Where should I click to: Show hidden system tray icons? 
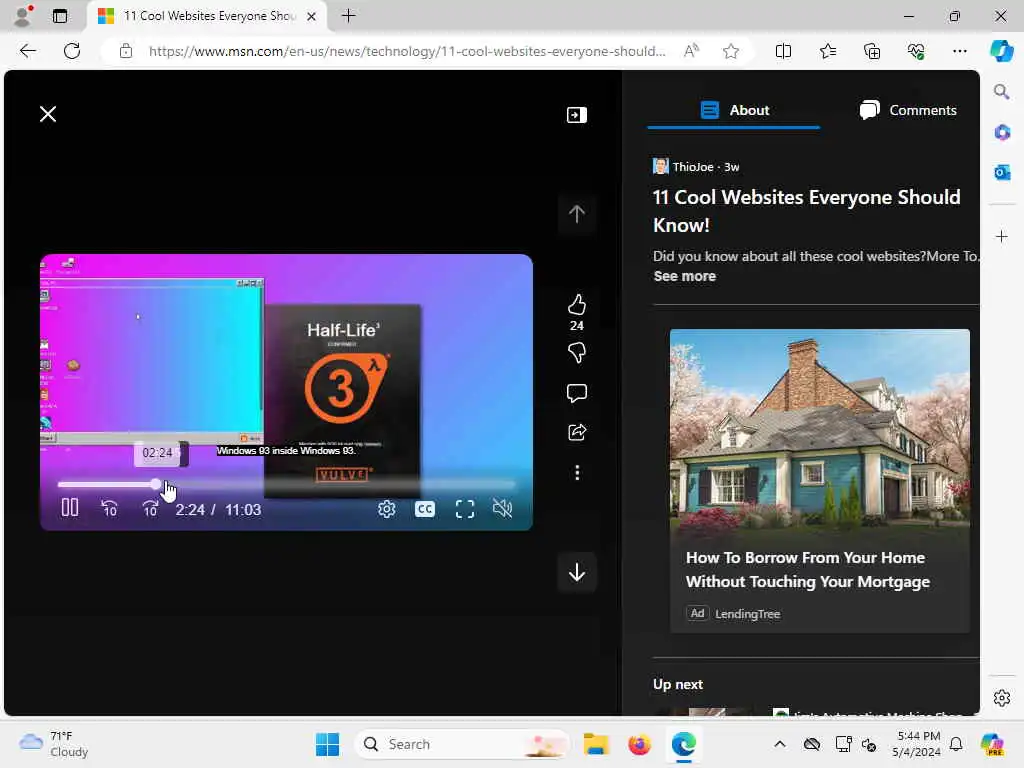click(x=780, y=744)
